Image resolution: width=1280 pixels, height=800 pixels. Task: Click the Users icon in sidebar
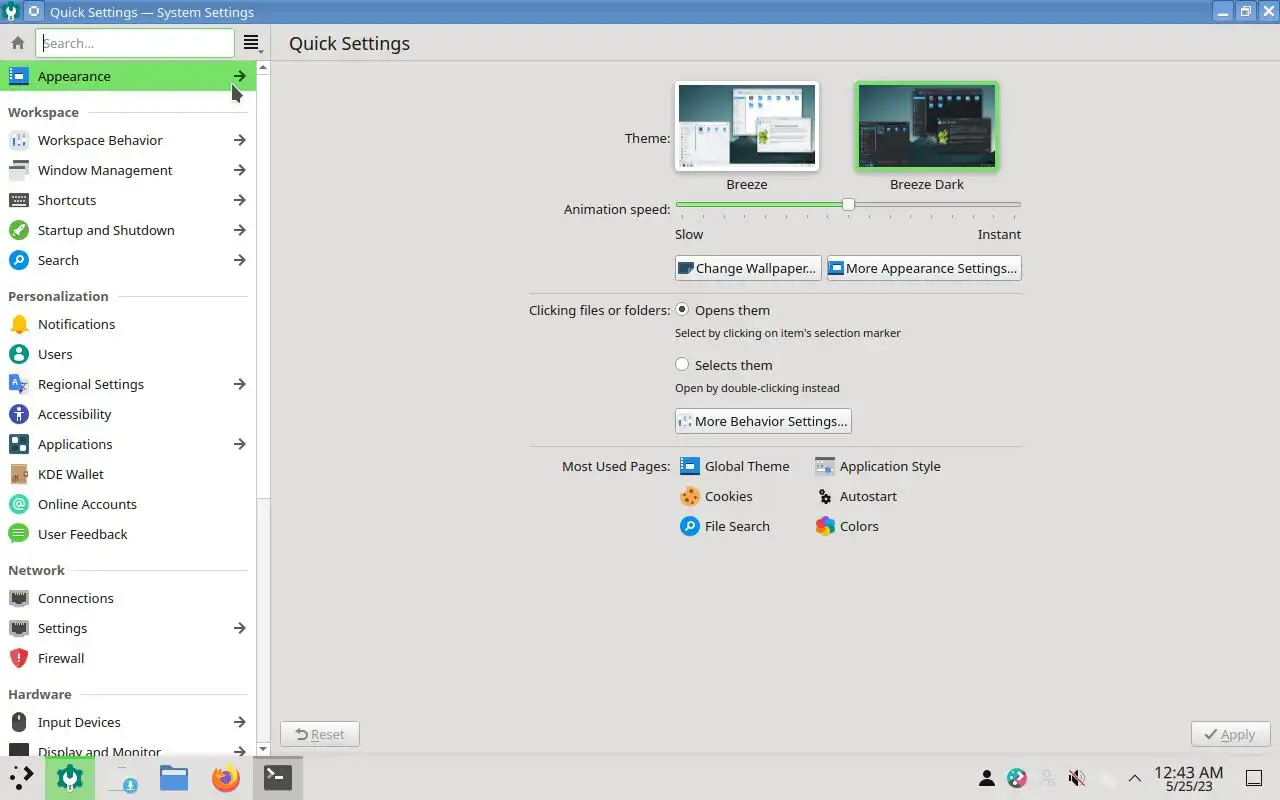(x=18, y=354)
